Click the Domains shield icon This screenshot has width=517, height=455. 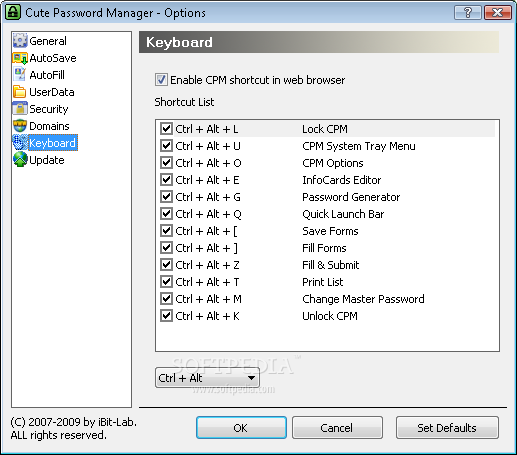pos(20,126)
